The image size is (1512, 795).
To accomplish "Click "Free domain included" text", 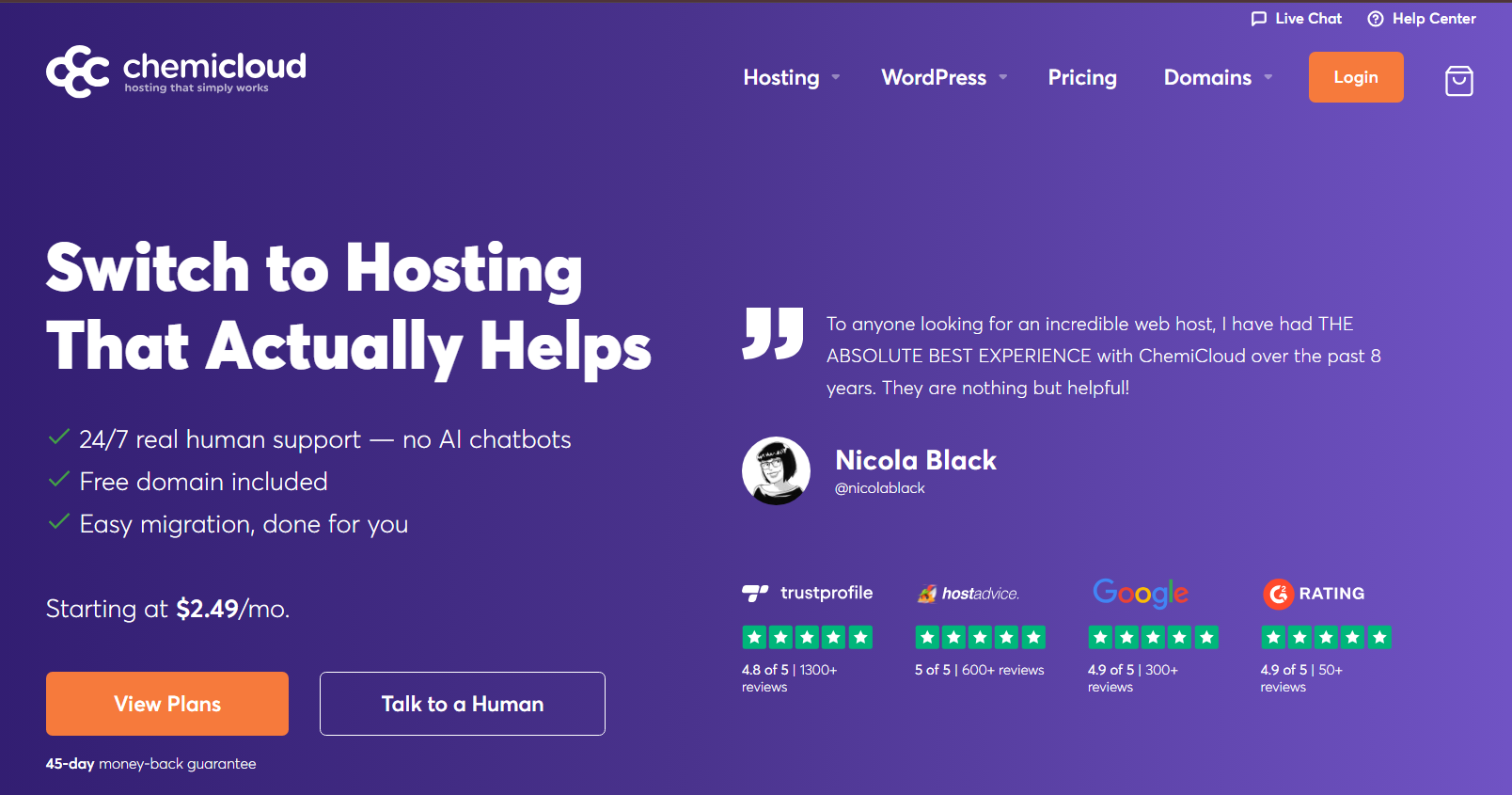I will [x=204, y=482].
